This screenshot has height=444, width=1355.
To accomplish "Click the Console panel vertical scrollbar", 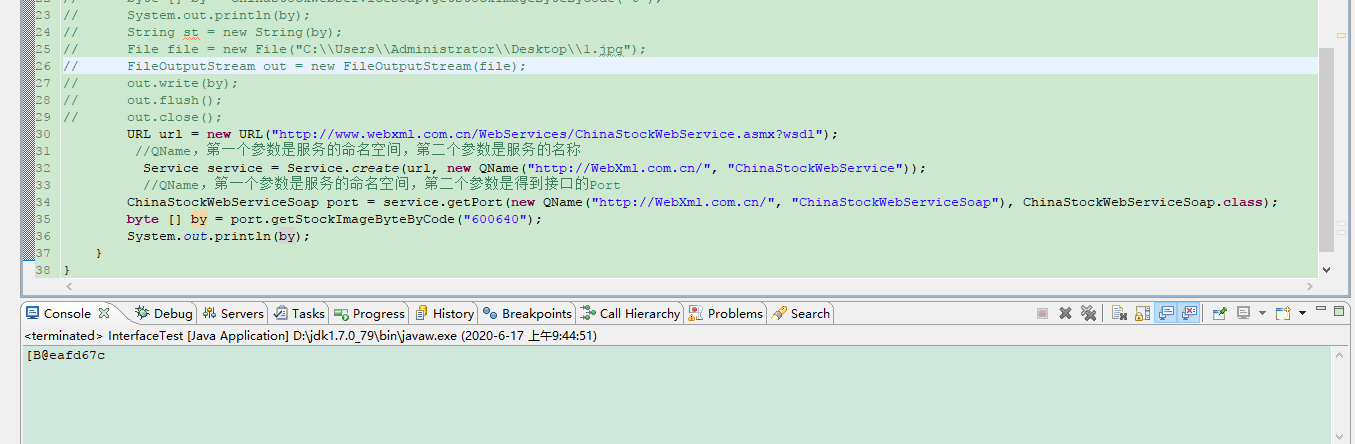I will [x=1340, y=395].
